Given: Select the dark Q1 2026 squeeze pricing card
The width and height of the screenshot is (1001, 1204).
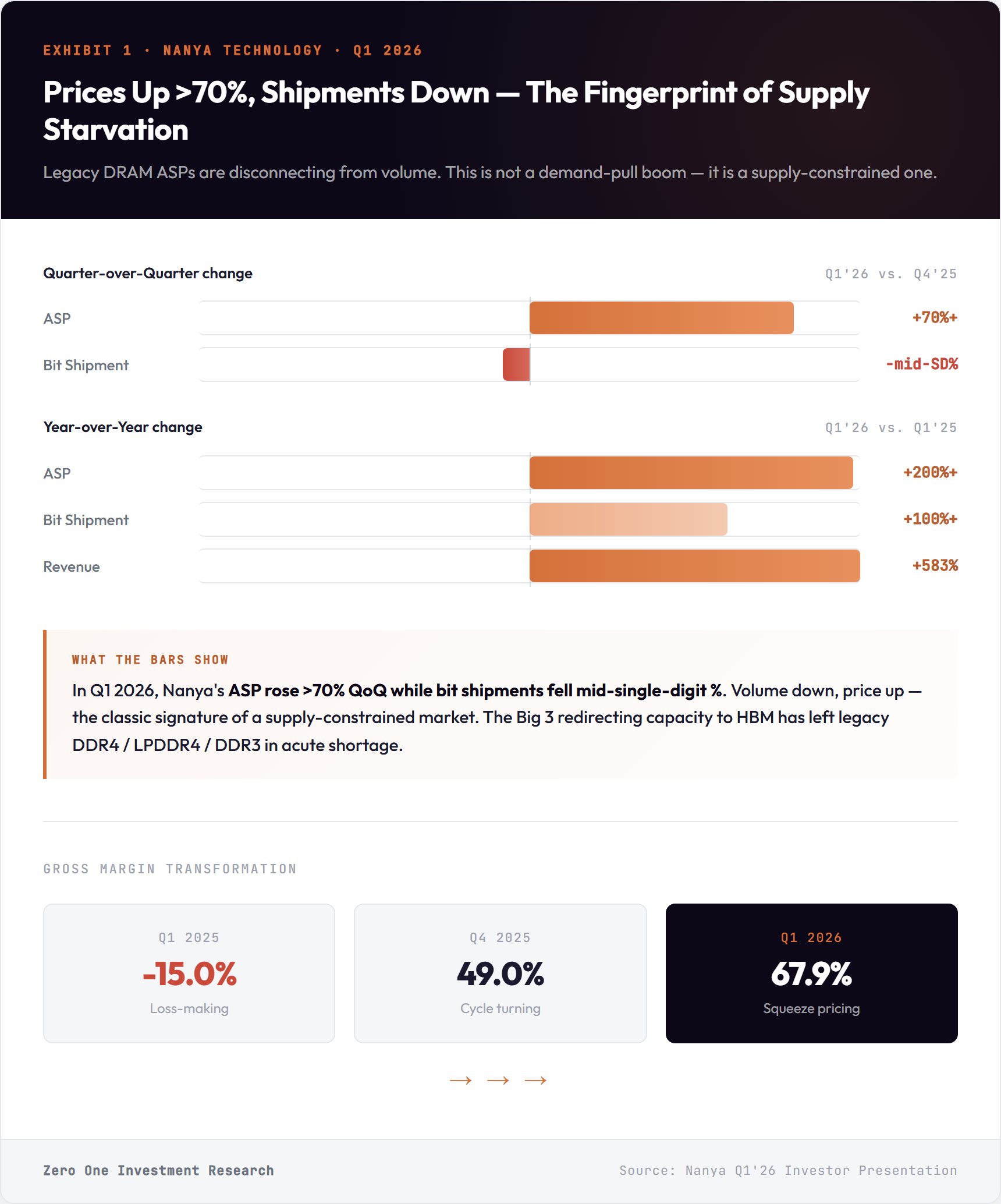Looking at the screenshot, I should click(811, 973).
